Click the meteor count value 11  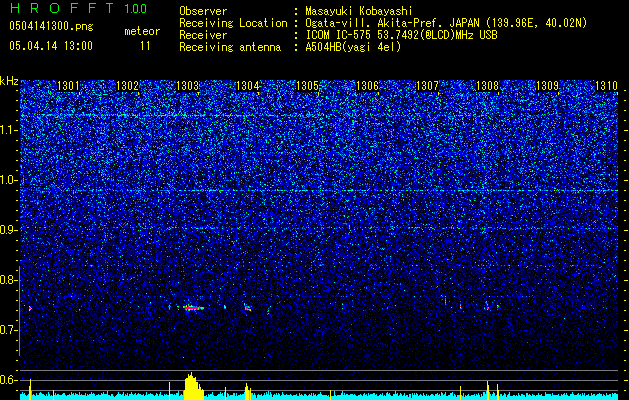(145, 46)
